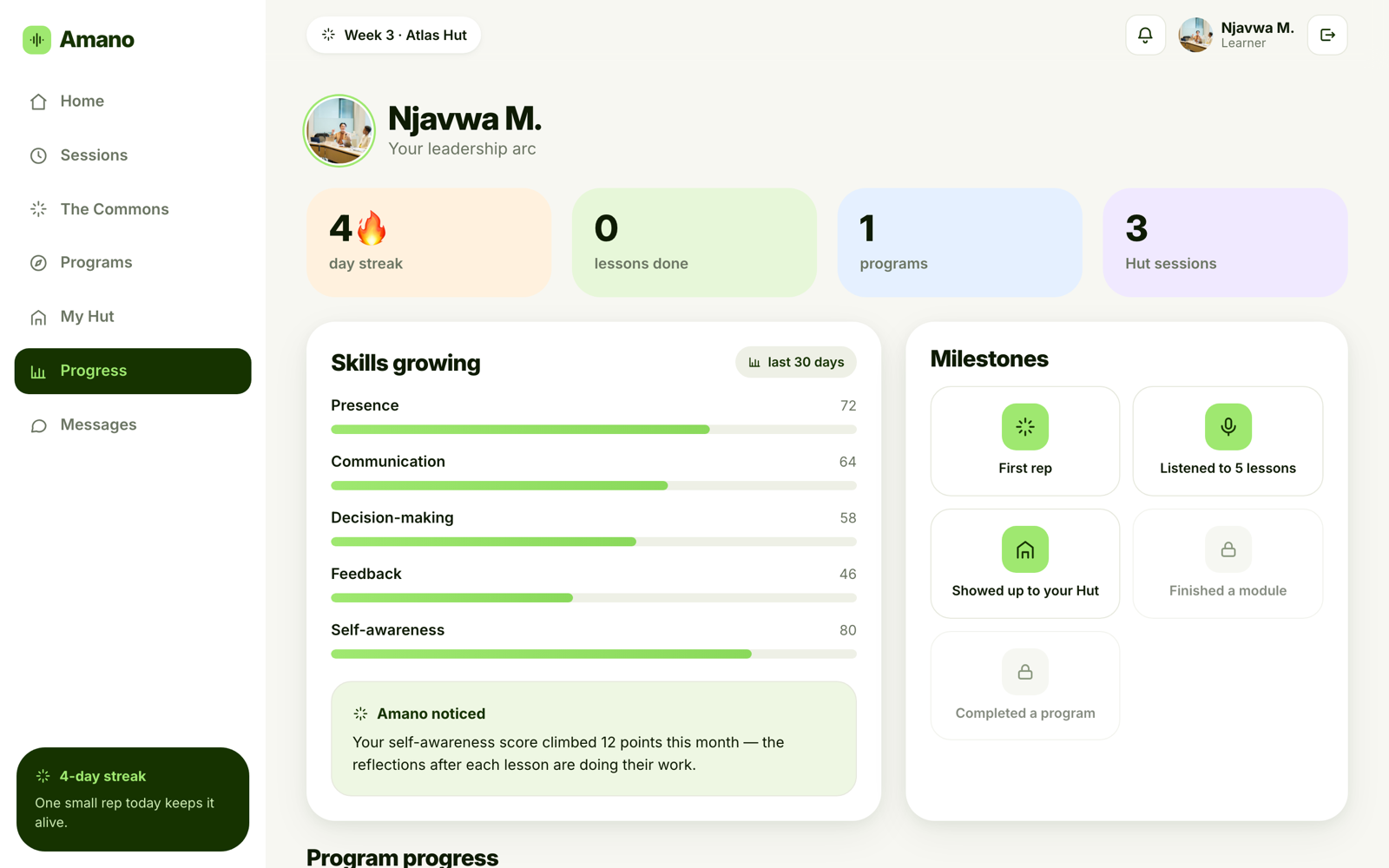The width and height of the screenshot is (1389, 868).
Task: Click the Self-awareness score 80
Action: [848, 630]
